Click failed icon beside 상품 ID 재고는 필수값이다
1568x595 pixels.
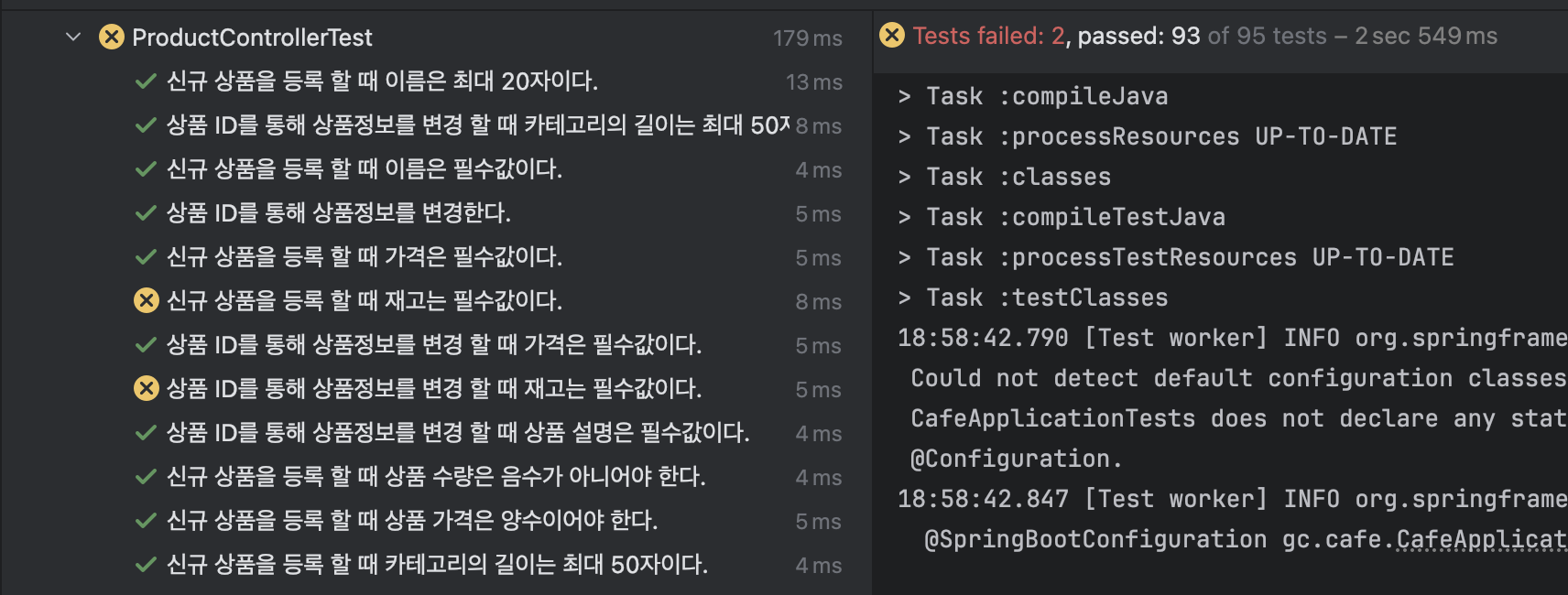147,388
